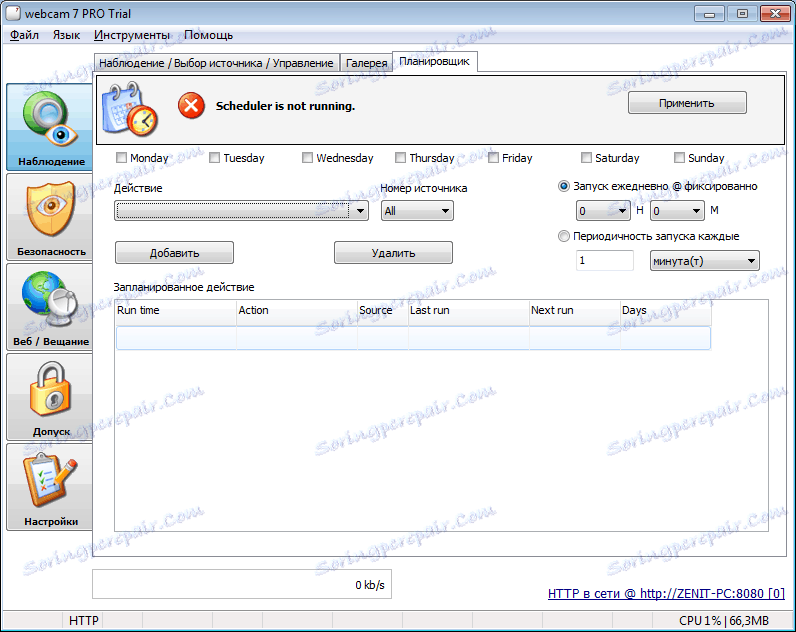Image resolution: width=796 pixels, height=632 pixels.
Task: Switch to the Галерея tab
Action: [x=366, y=63]
